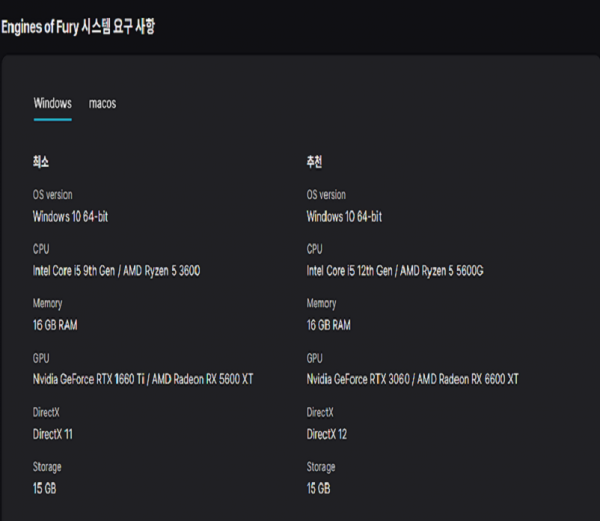Click 16 GB RAM under 최소
The image size is (600, 521).
(x=55, y=325)
